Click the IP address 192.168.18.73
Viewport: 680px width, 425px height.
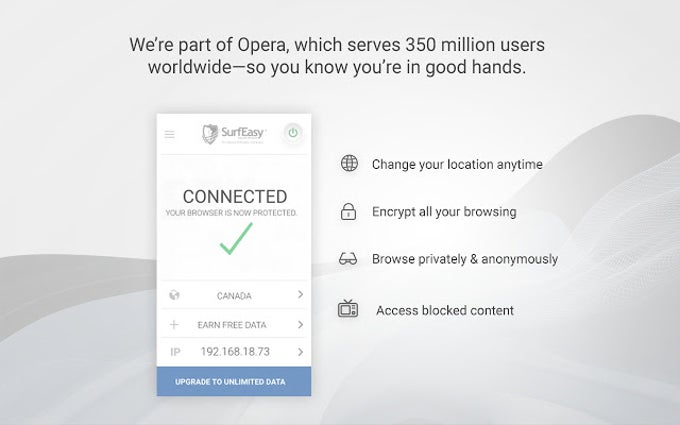234,352
